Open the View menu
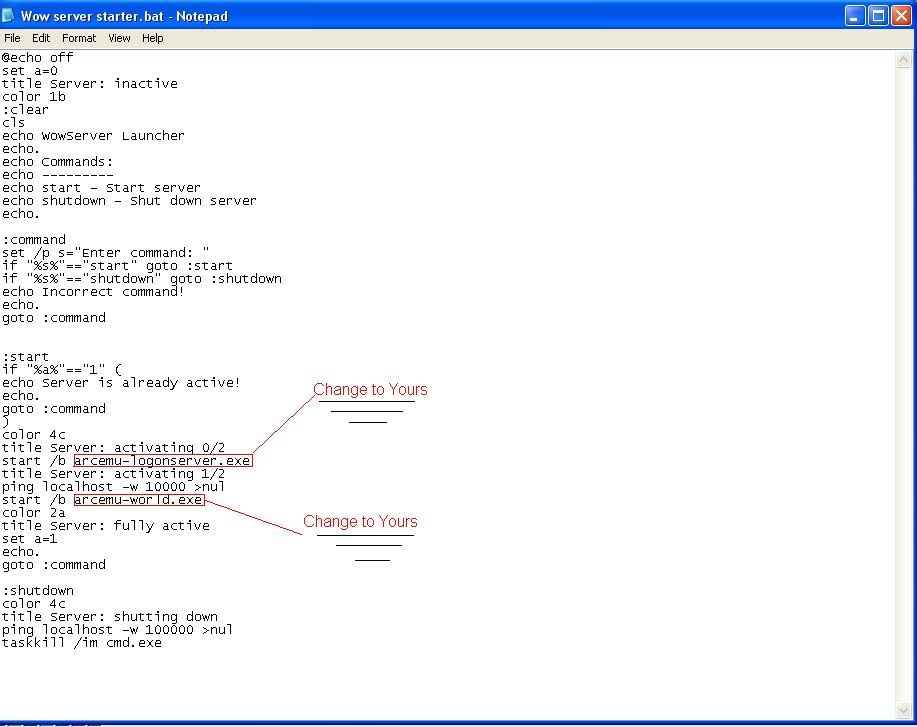The width and height of the screenshot is (917, 727). [x=119, y=38]
